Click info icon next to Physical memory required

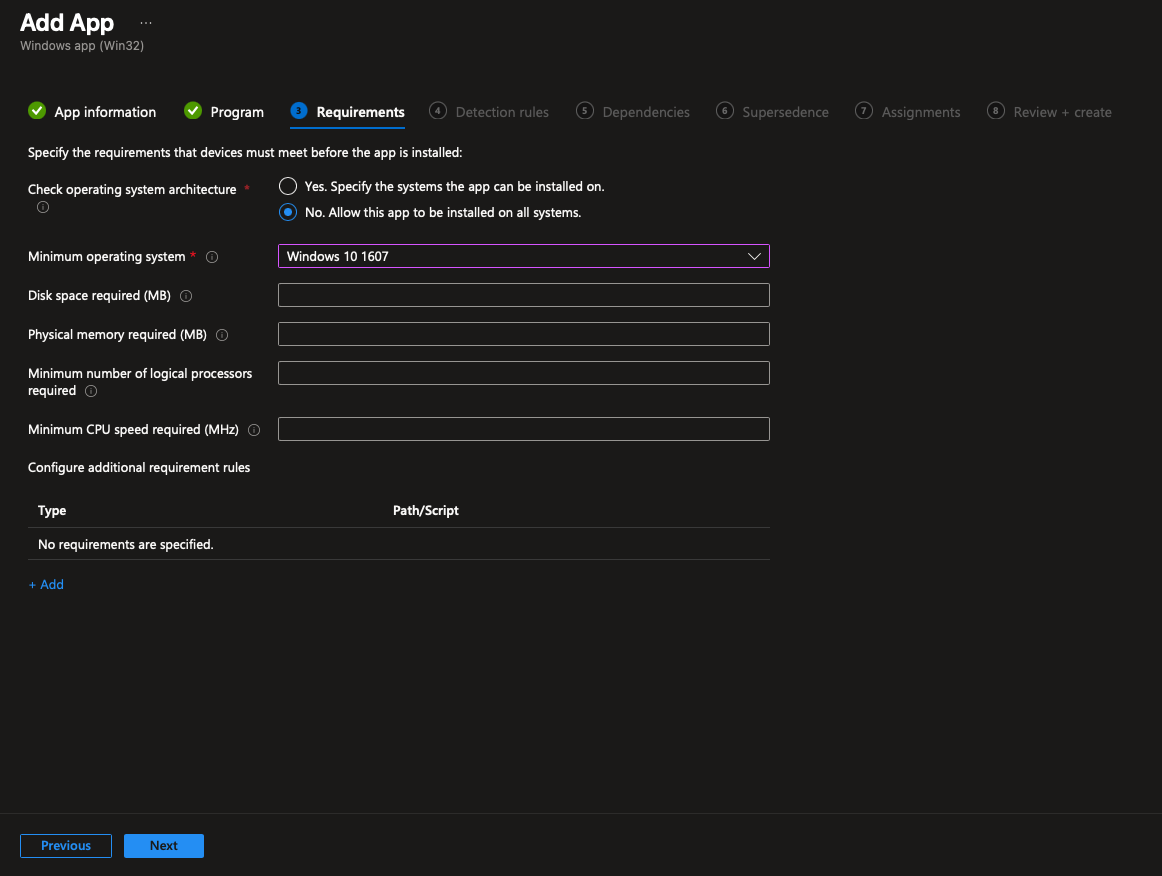point(222,335)
